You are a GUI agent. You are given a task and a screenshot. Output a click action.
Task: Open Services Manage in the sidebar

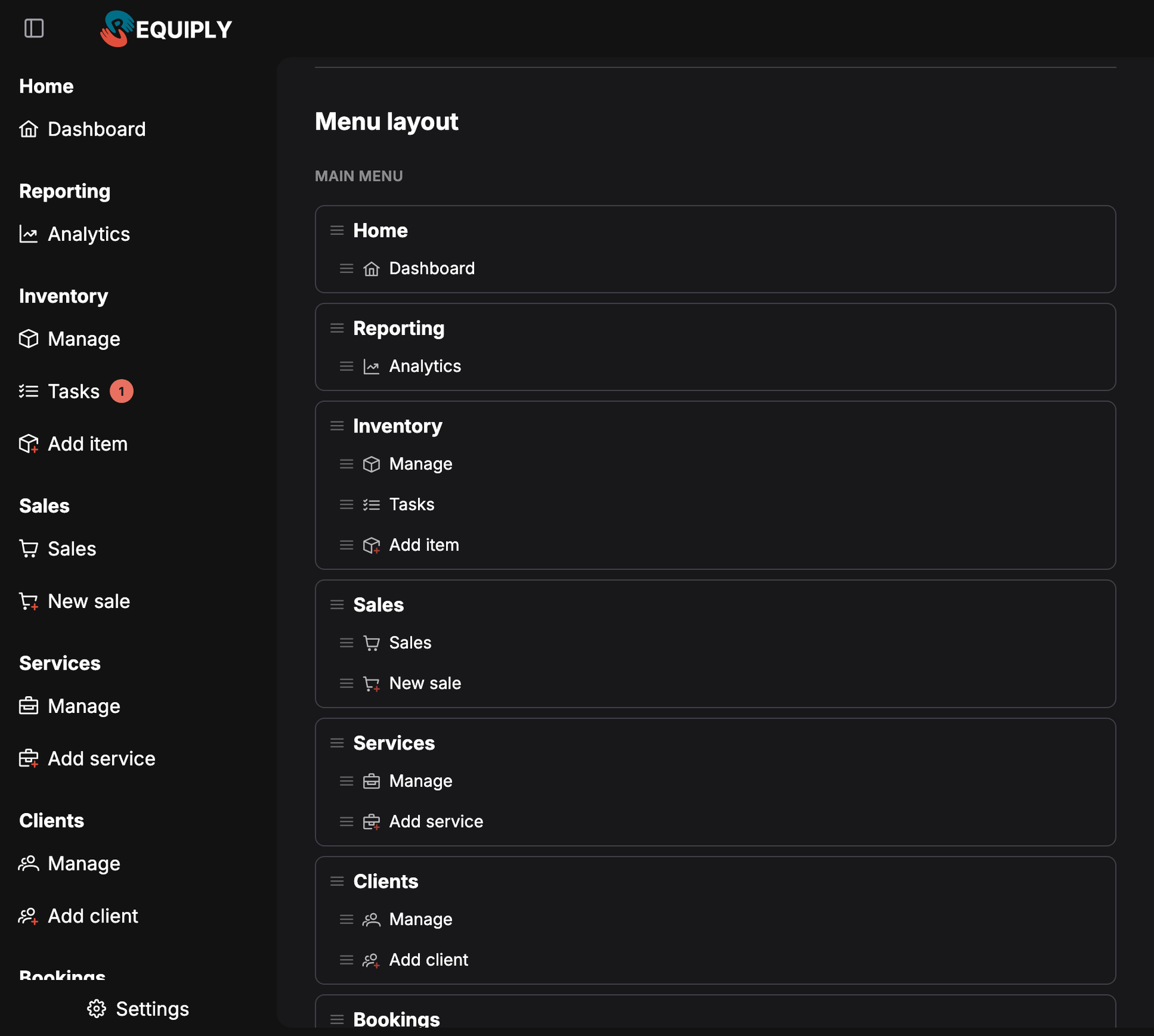click(70, 706)
